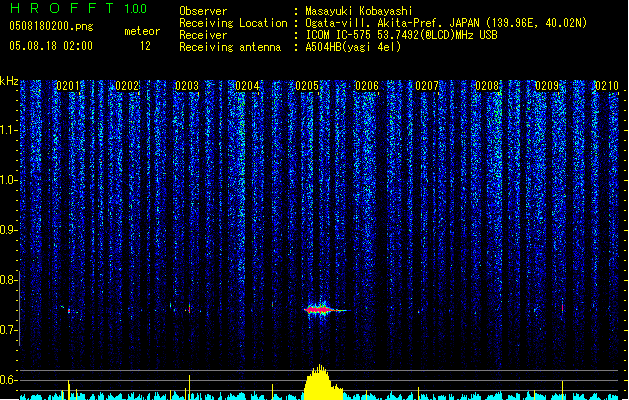Click the small red echo at 0203
This screenshot has width=629, height=400.
click(189, 309)
